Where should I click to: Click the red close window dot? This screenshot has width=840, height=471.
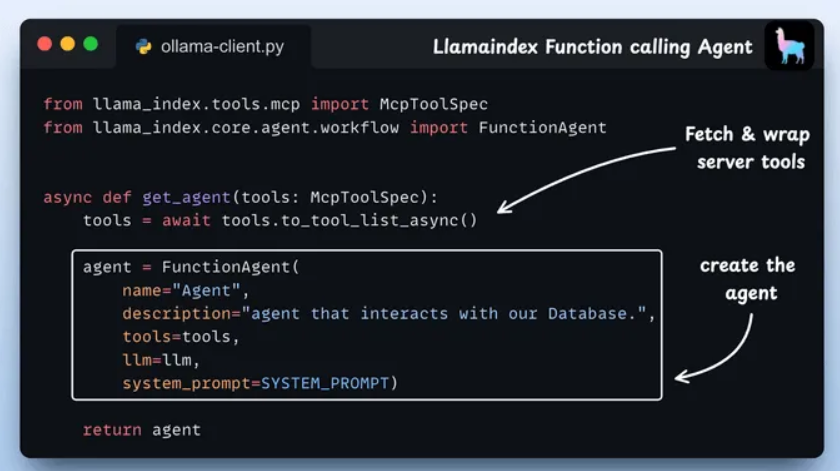click(44, 44)
